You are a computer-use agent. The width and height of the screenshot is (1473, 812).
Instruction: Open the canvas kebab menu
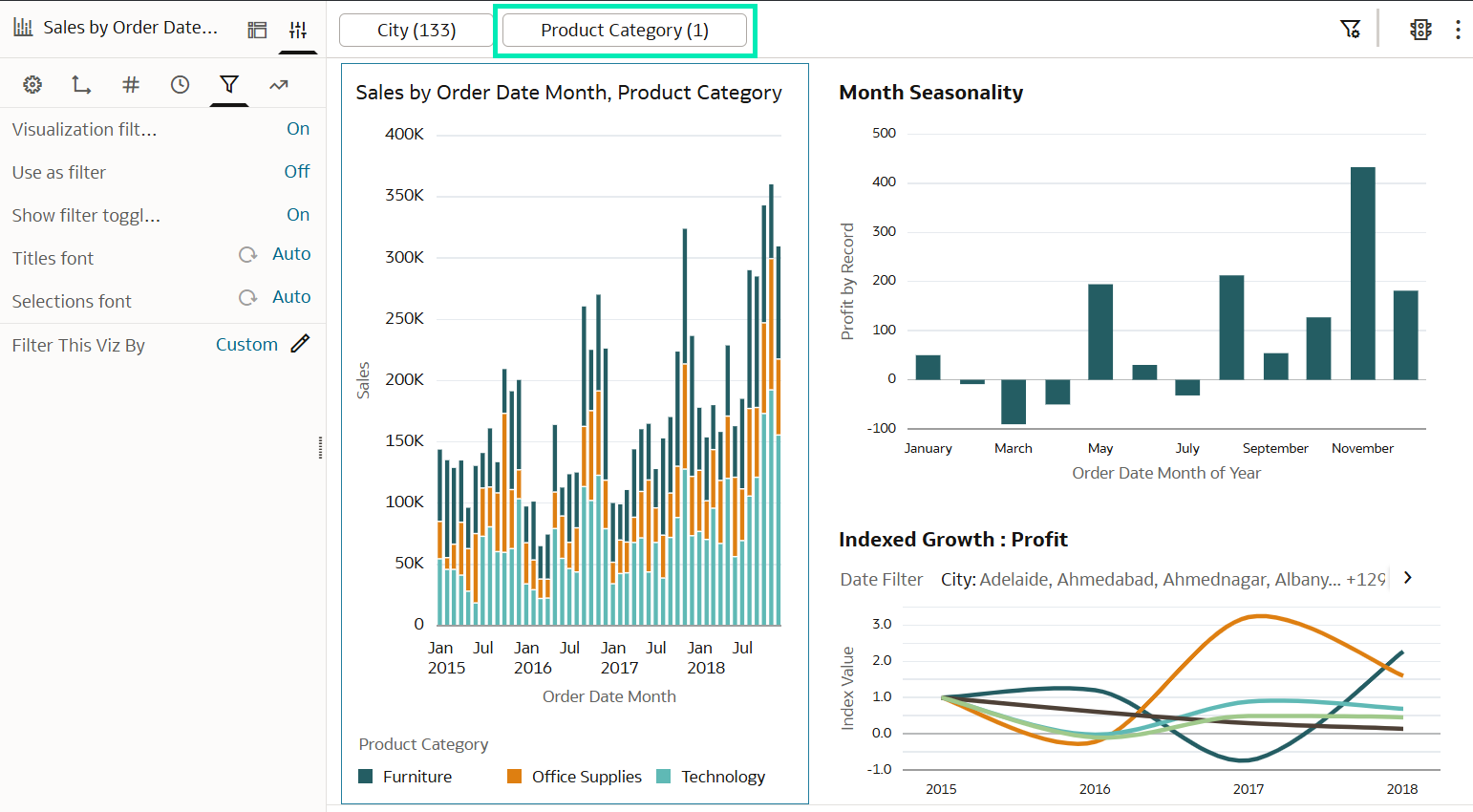click(x=1458, y=30)
